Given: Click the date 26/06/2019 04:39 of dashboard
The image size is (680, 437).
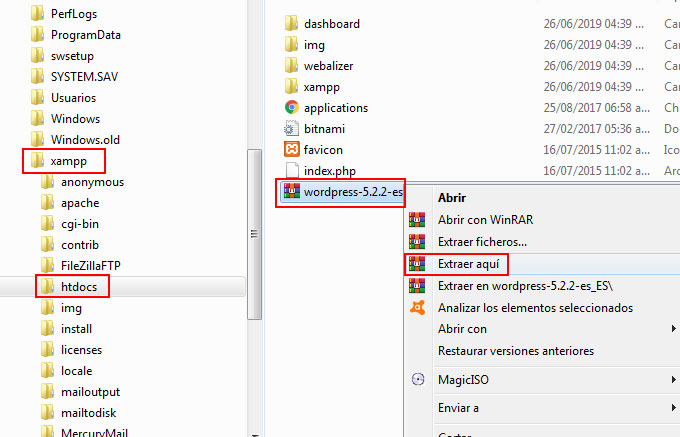Looking at the screenshot, I should coord(594,23).
